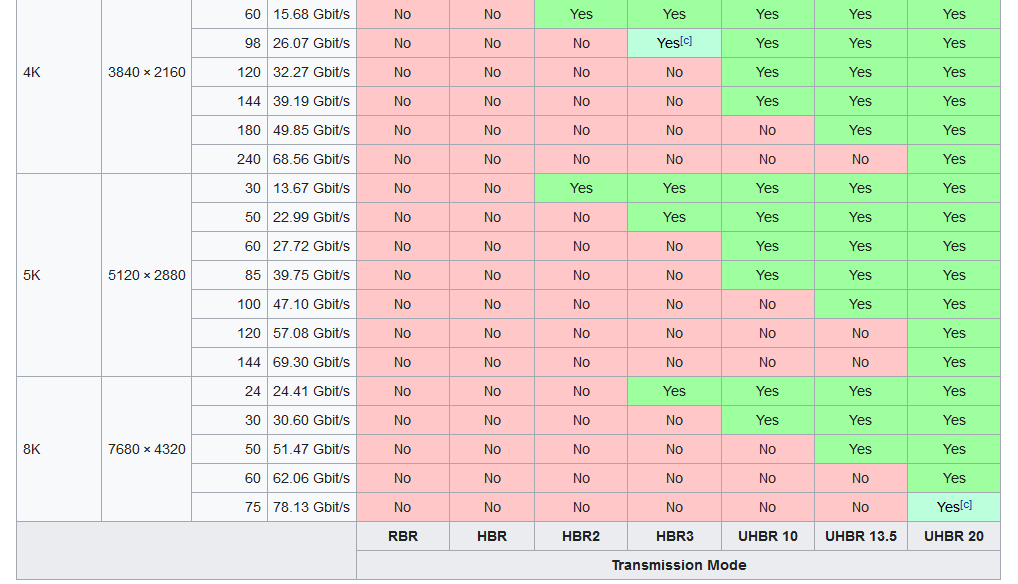Select the HBR3 column header
The width and height of the screenshot is (1018, 584).
coord(675,537)
